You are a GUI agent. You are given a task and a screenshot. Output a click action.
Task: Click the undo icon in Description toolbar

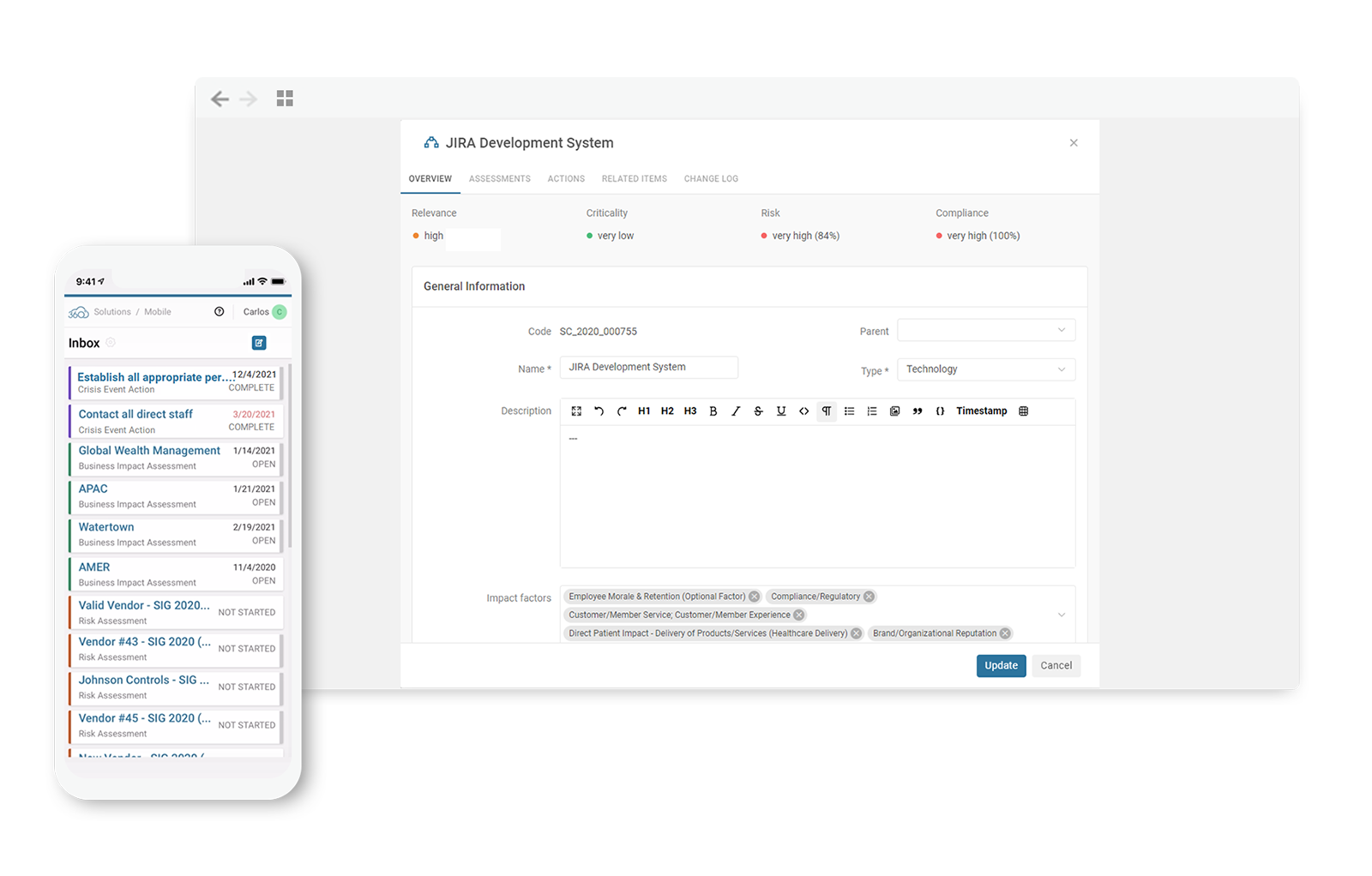(599, 411)
